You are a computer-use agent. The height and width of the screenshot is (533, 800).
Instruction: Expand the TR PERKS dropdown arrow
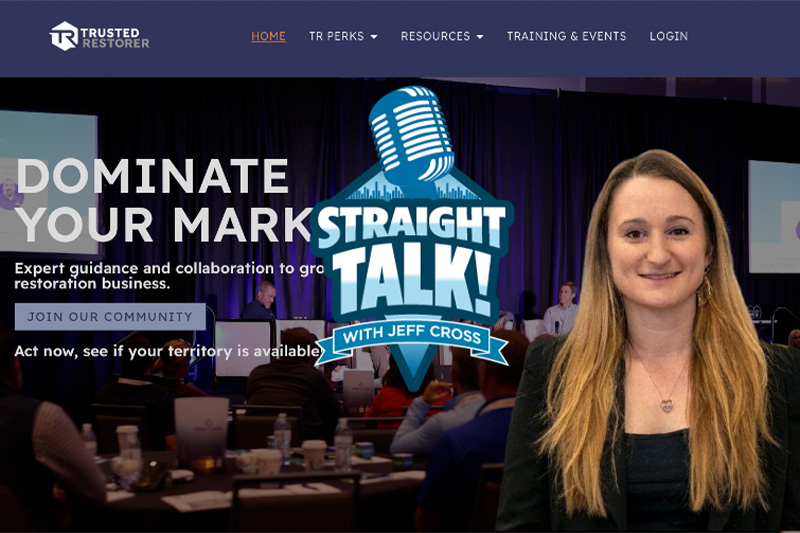point(374,37)
